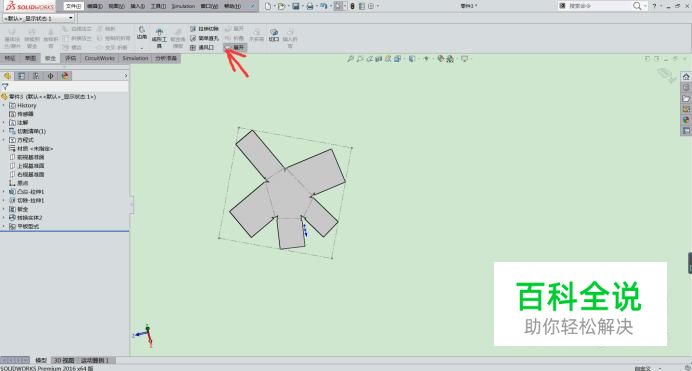This screenshot has width=692, height=371.
Task: Expand the Cut-Extrude1 feature node
Action: coord(4,201)
